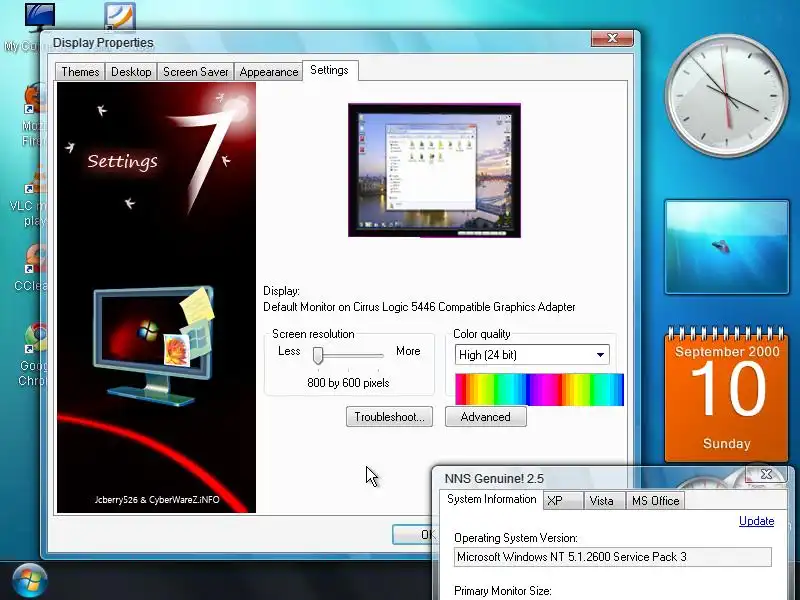Image resolution: width=800 pixels, height=600 pixels.
Task: Click the screen resolution slider thumb
Action: pos(318,356)
